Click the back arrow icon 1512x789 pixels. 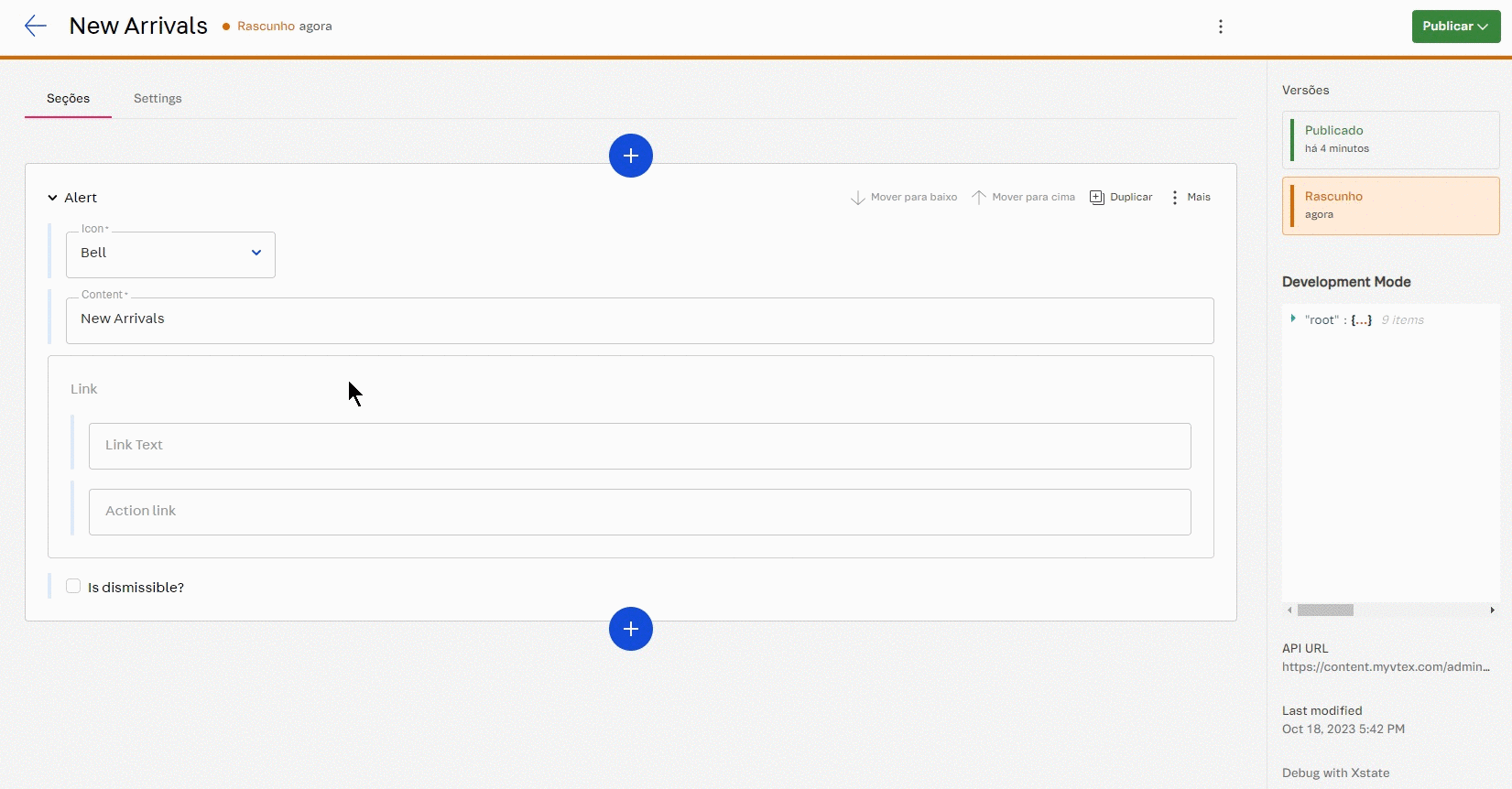[x=36, y=26]
